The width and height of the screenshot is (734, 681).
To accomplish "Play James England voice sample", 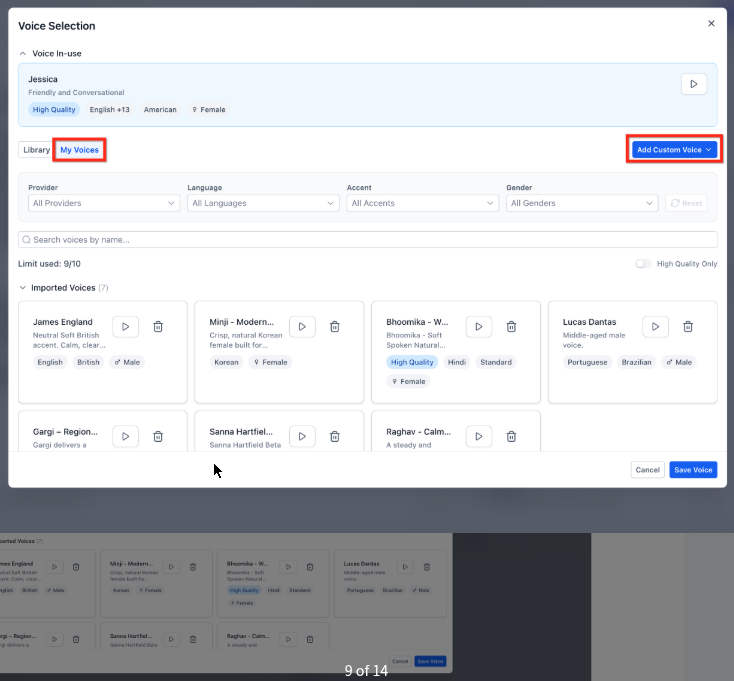I will point(125,327).
